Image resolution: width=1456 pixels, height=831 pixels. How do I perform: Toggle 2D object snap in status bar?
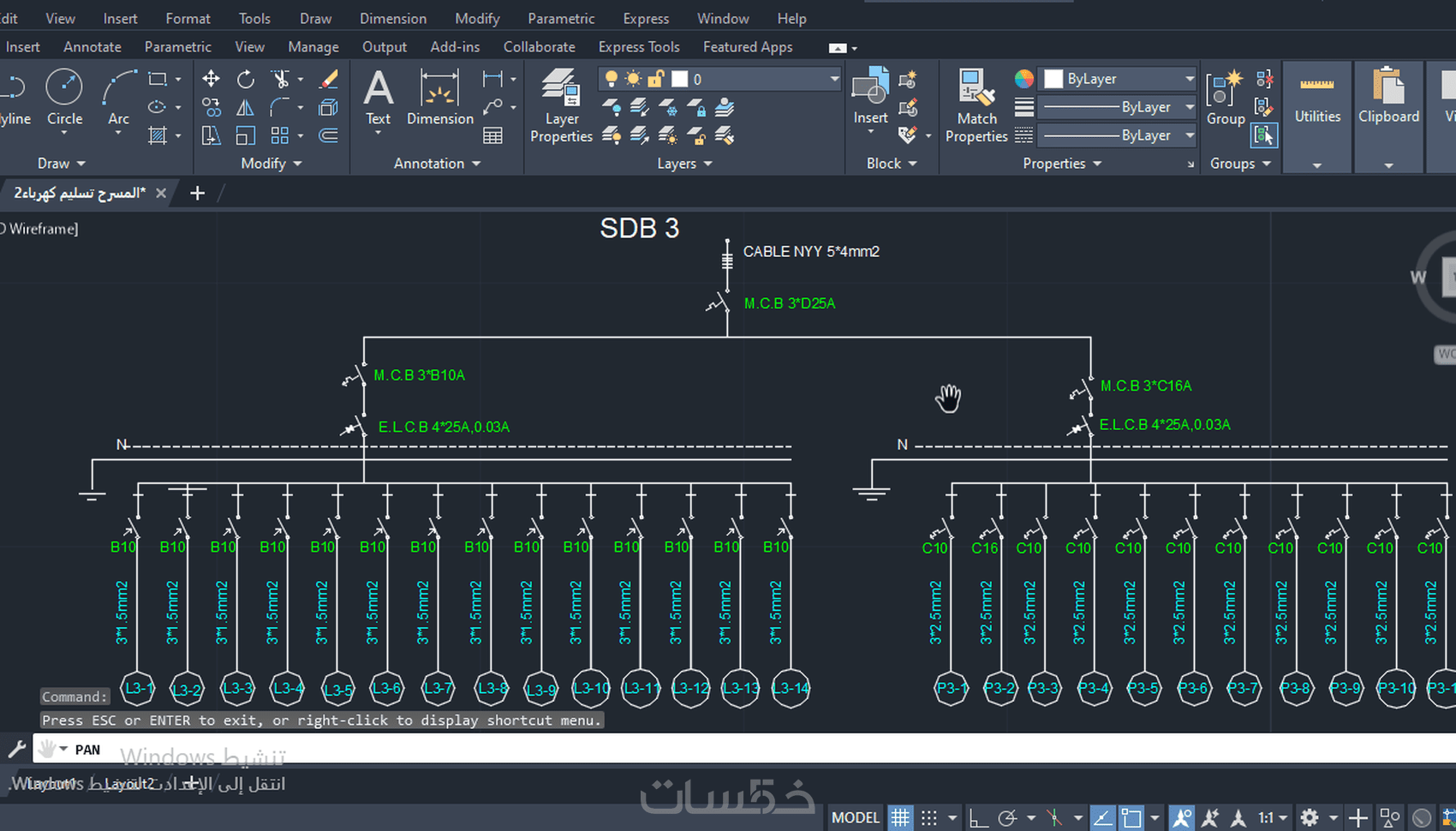coord(1131,818)
